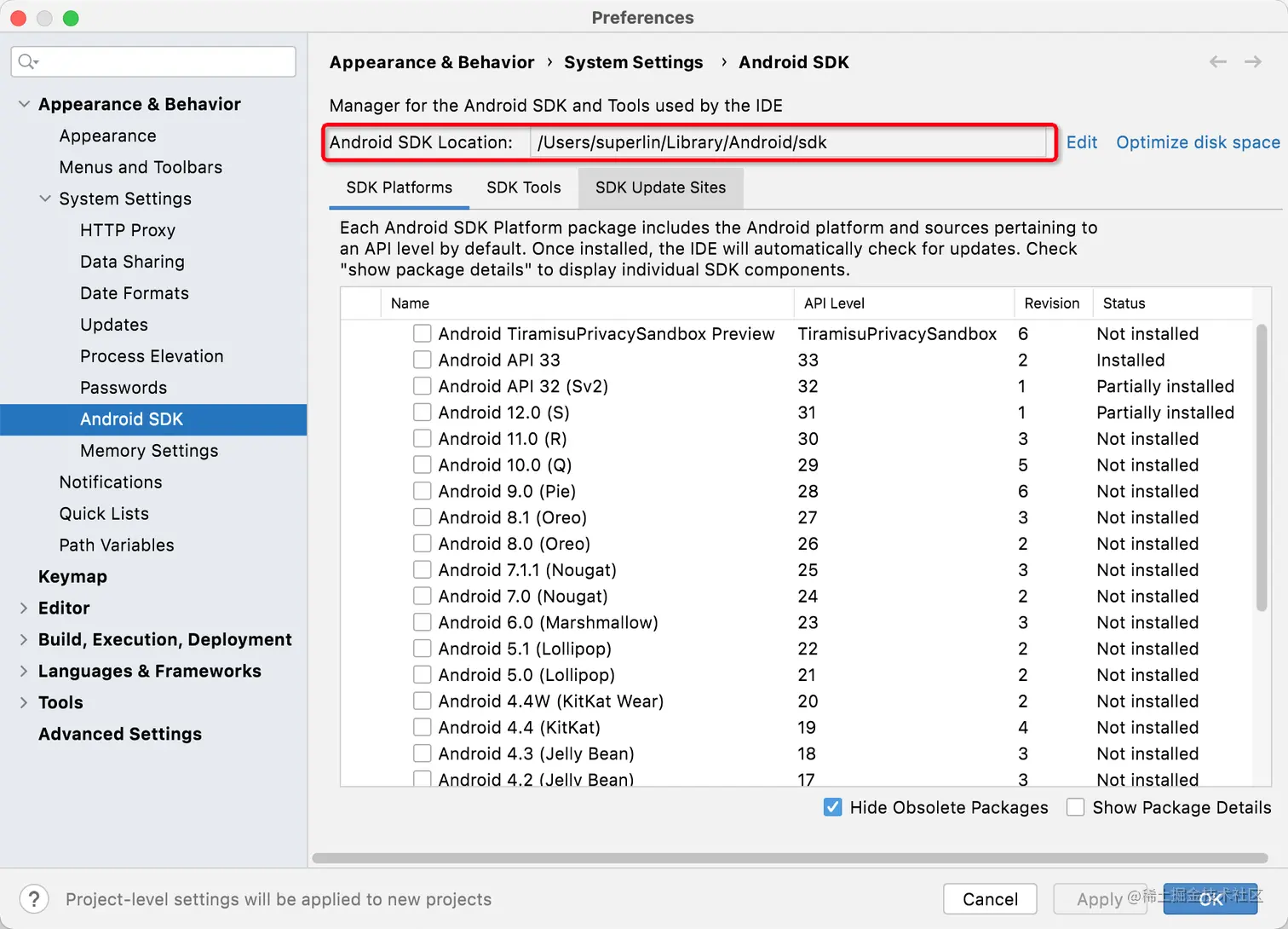This screenshot has height=929, width=1288.
Task: Select Android 7.1.1 (Nougat) row name
Action: click(x=527, y=570)
